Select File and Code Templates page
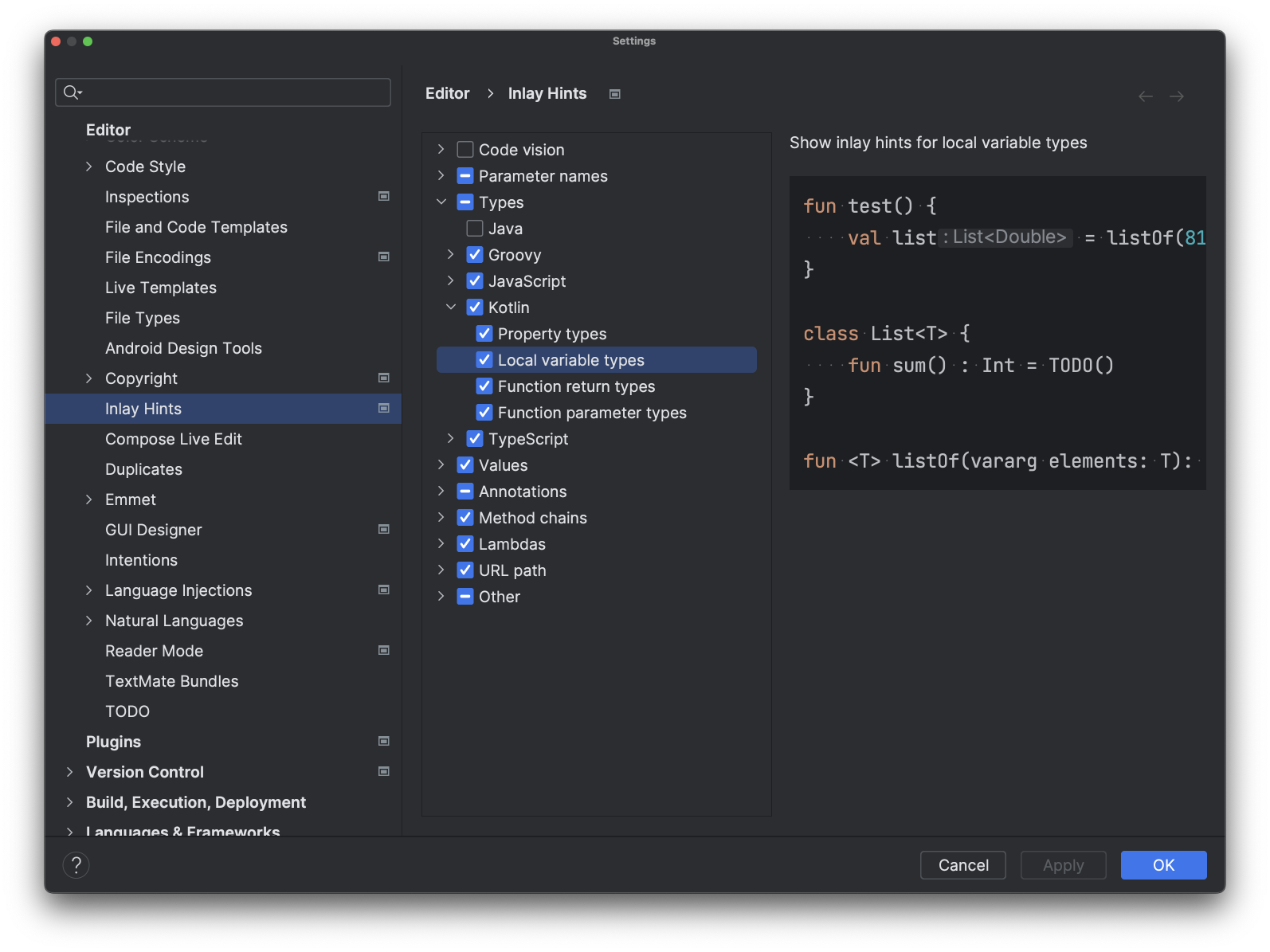 pos(196,227)
